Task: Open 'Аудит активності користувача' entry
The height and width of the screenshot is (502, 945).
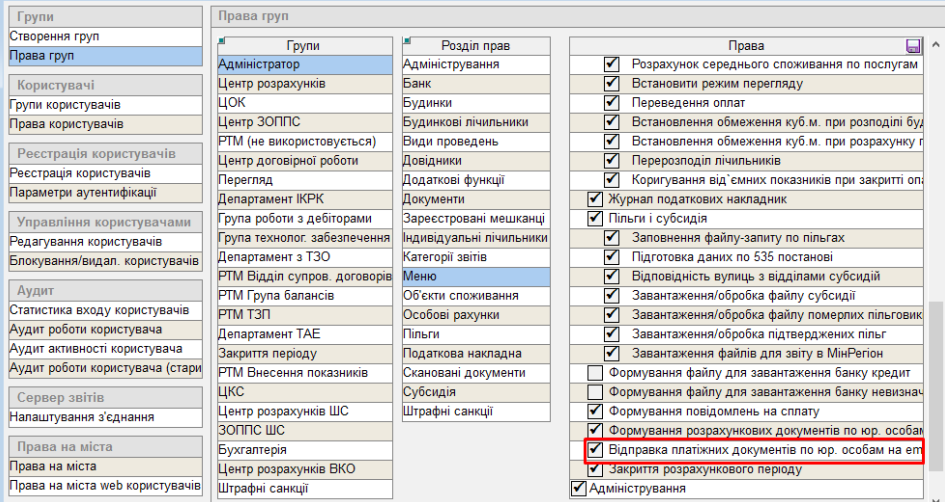Action: point(95,349)
